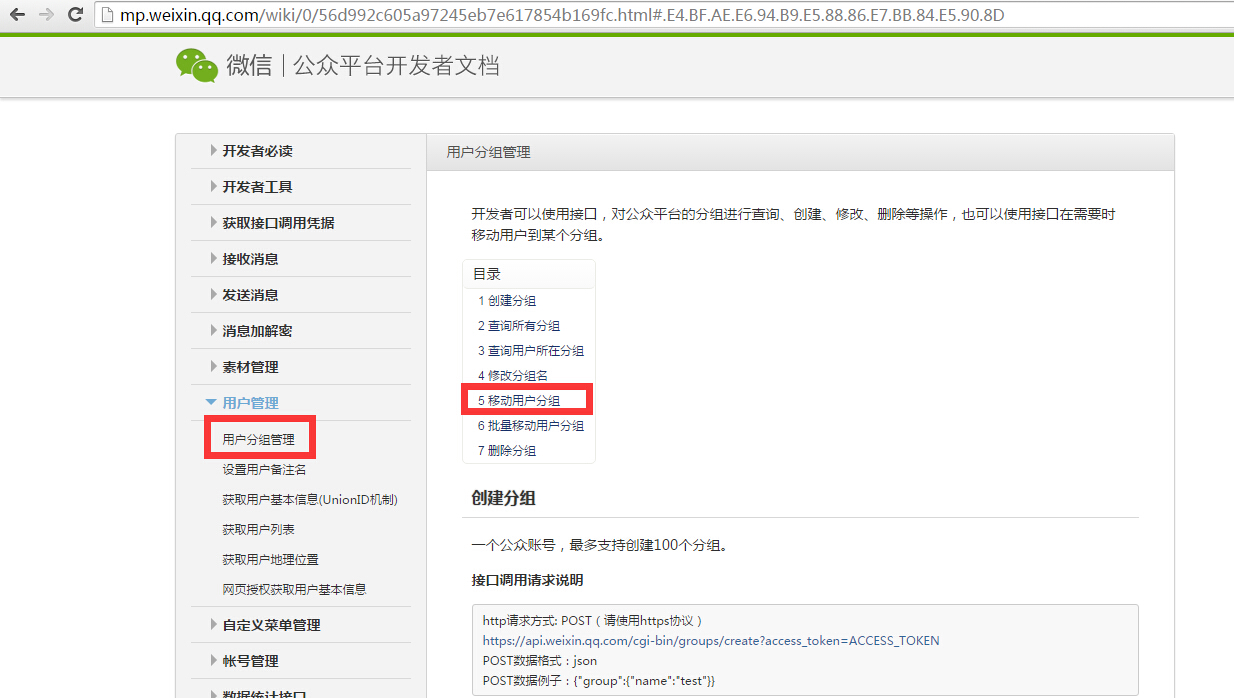Open 开发者工具 in the sidebar
This screenshot has height=698, width=1234.
[257, 187]
